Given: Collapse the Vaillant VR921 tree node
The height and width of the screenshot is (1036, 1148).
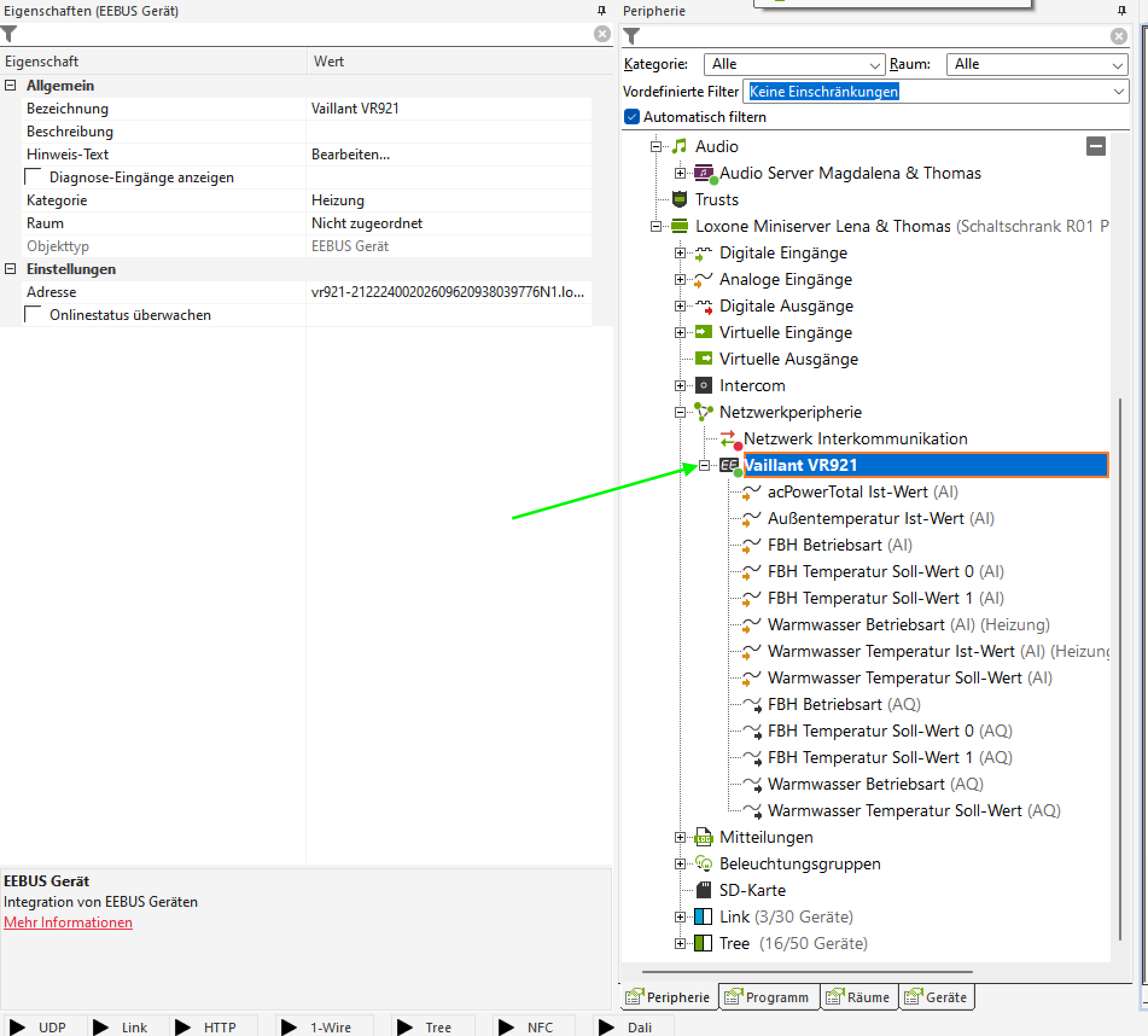Looking at the screenshot, I should click(x=704, y=465).
